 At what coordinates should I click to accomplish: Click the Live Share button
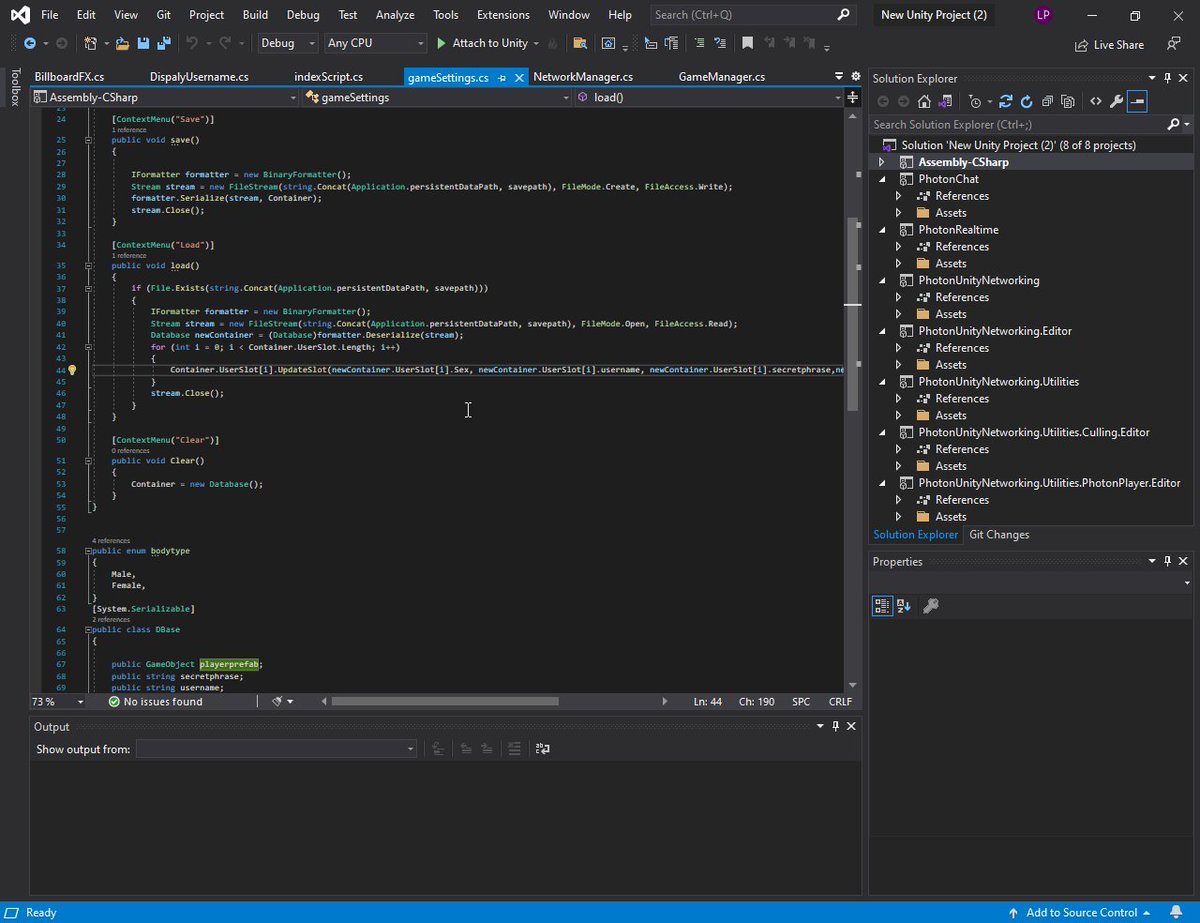1109,45
